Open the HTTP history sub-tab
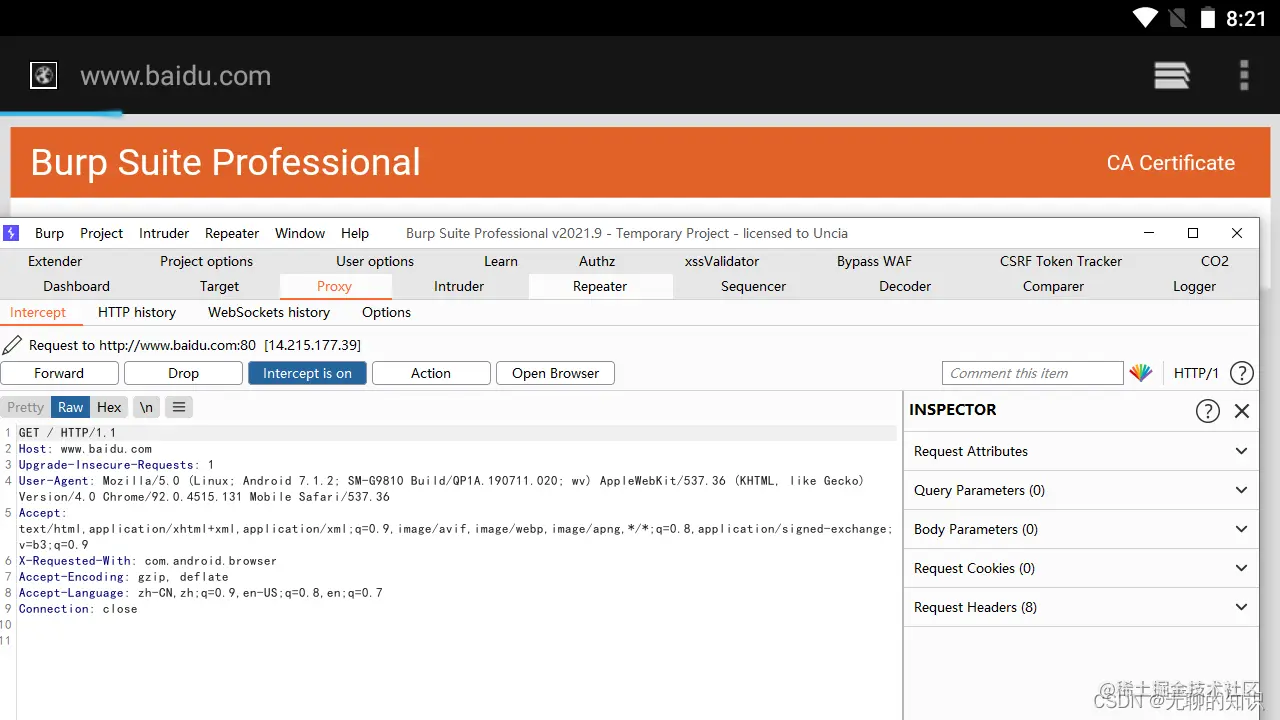The image size is (1280, 720). pyautogui.click(x=137, y=312)
